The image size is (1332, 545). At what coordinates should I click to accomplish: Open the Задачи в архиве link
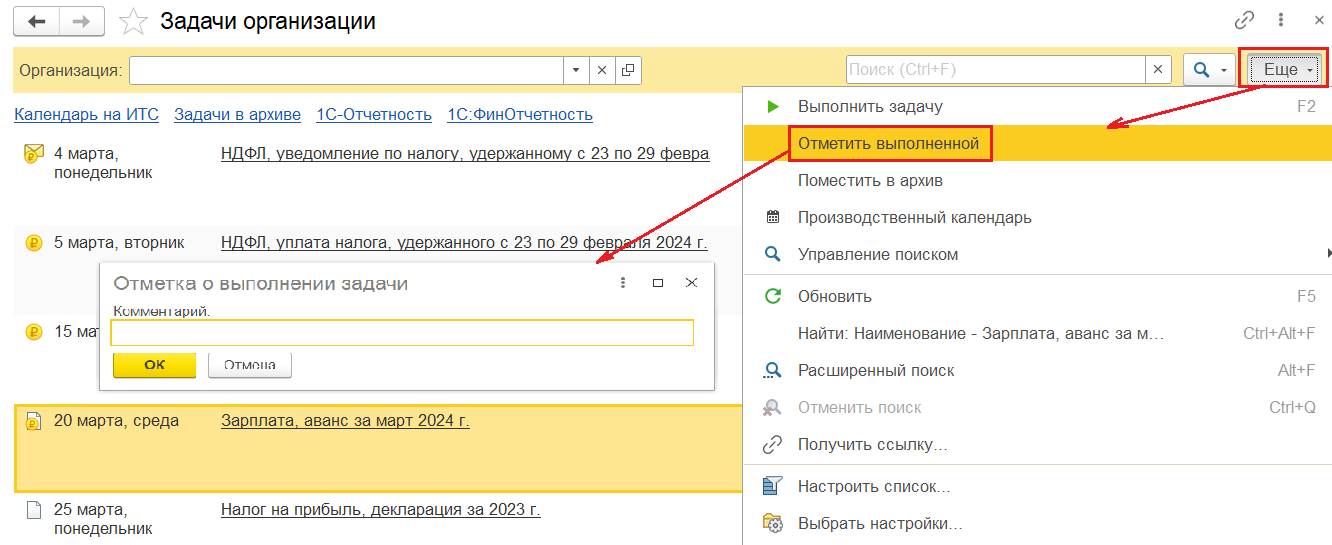click(237, 114)
